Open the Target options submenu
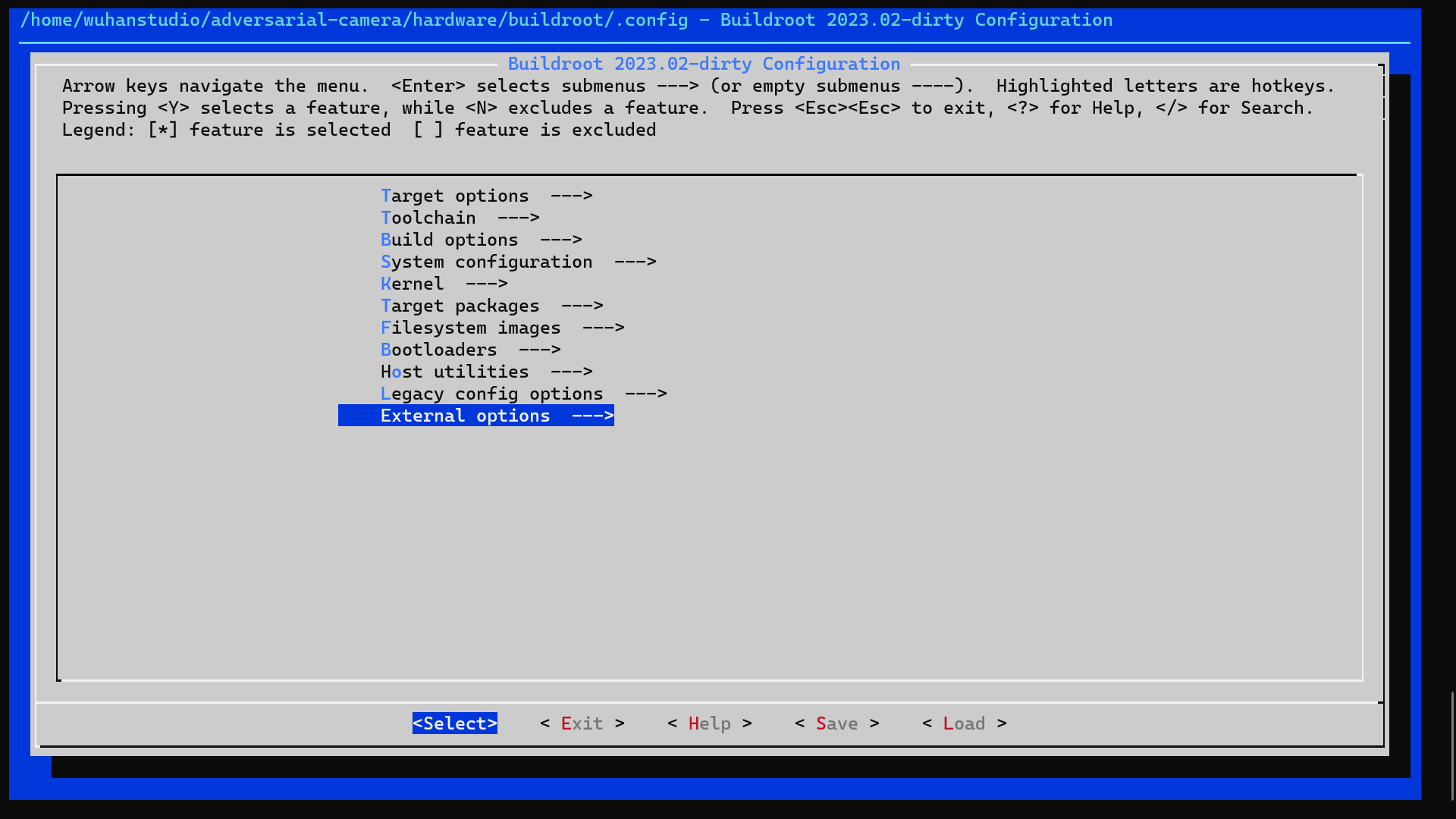 click(x=455, y=196)
